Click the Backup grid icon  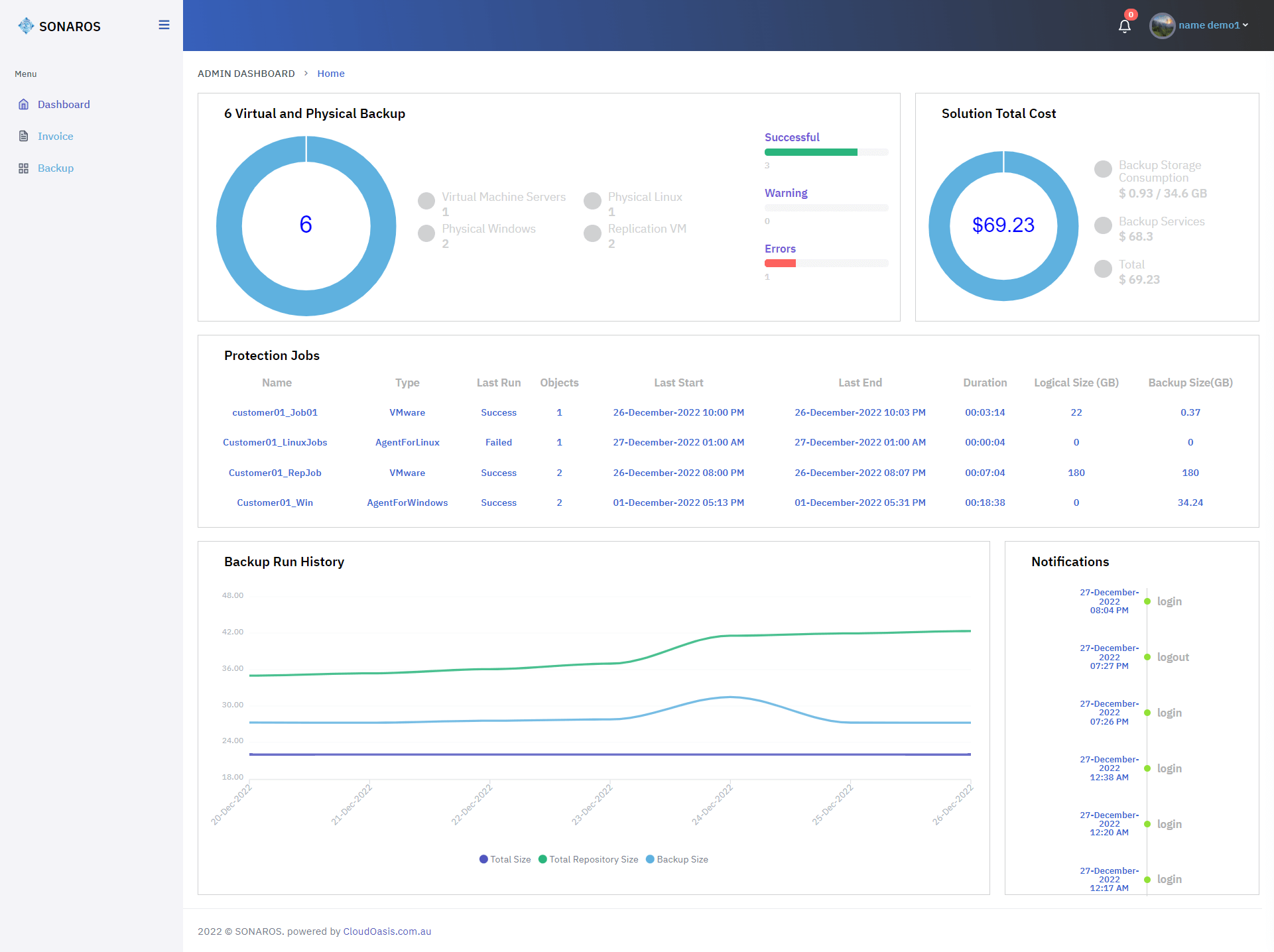[x=24, y=168]
